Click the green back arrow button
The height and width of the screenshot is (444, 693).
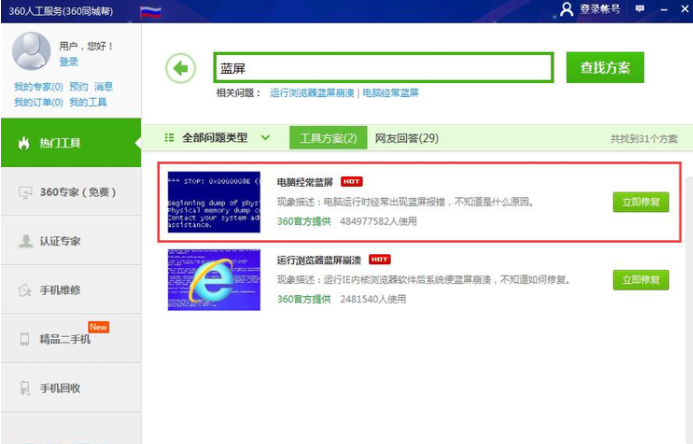click(x=180, y=68)
